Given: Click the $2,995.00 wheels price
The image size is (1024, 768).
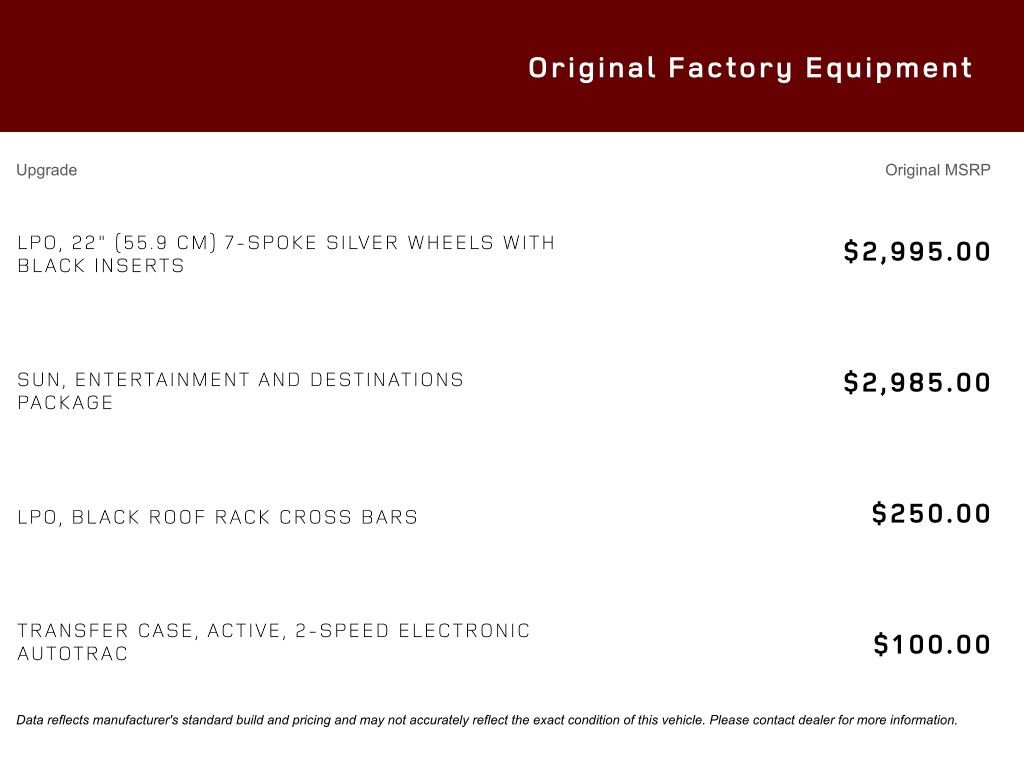Looking at the screenshot, I should 917,251.
